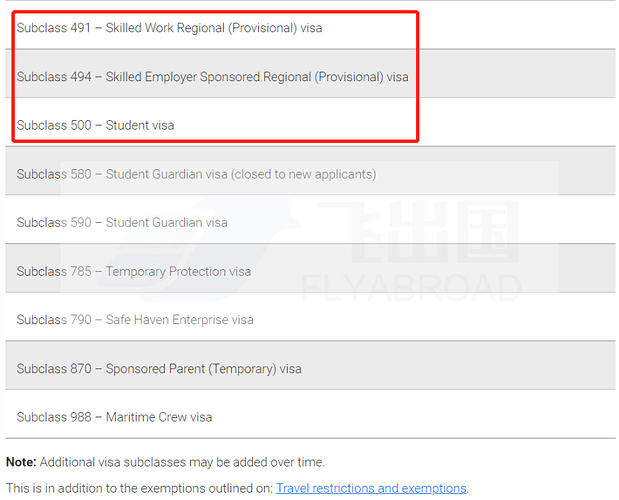Select Subclass 785 Temporary Protection visa row
Viewport: 619px width, 500px height.
134,271
